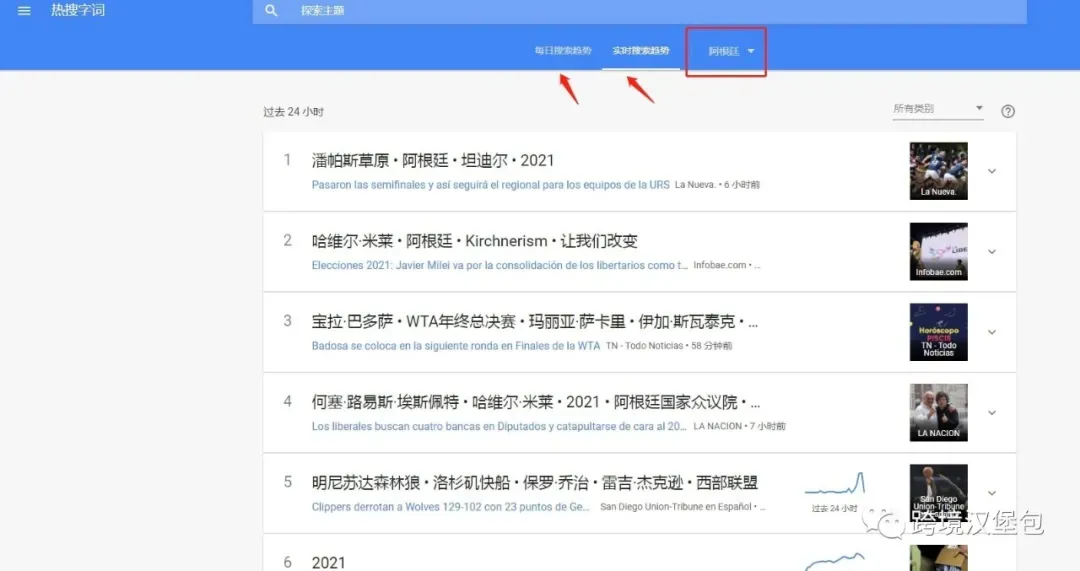The height and width of the screenshot is (571, 1080).
Task: Open LA NACION thumbnail image
Action: coord(938,413)
